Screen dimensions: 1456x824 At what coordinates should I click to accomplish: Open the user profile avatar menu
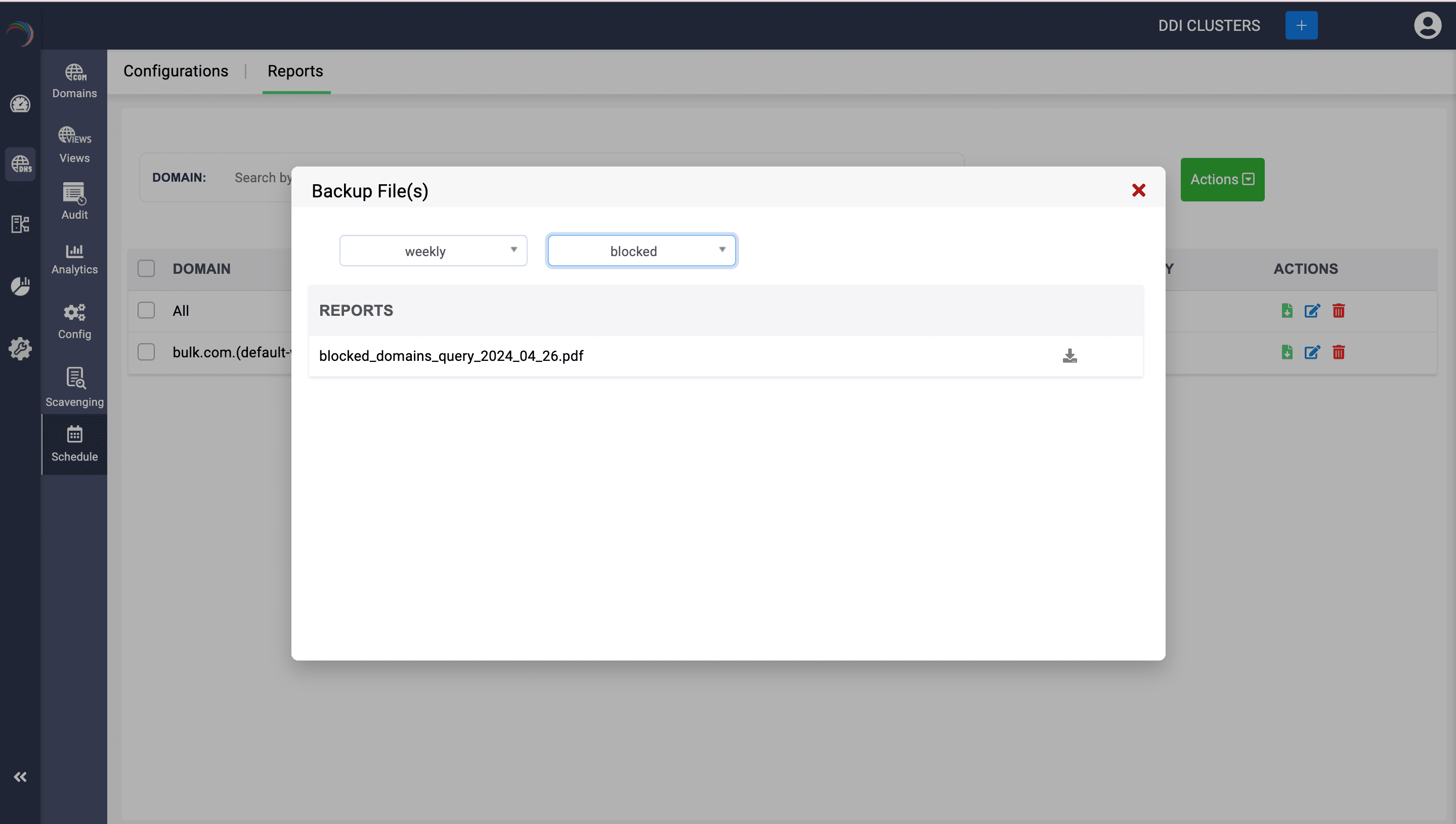tap(1427, 25)
